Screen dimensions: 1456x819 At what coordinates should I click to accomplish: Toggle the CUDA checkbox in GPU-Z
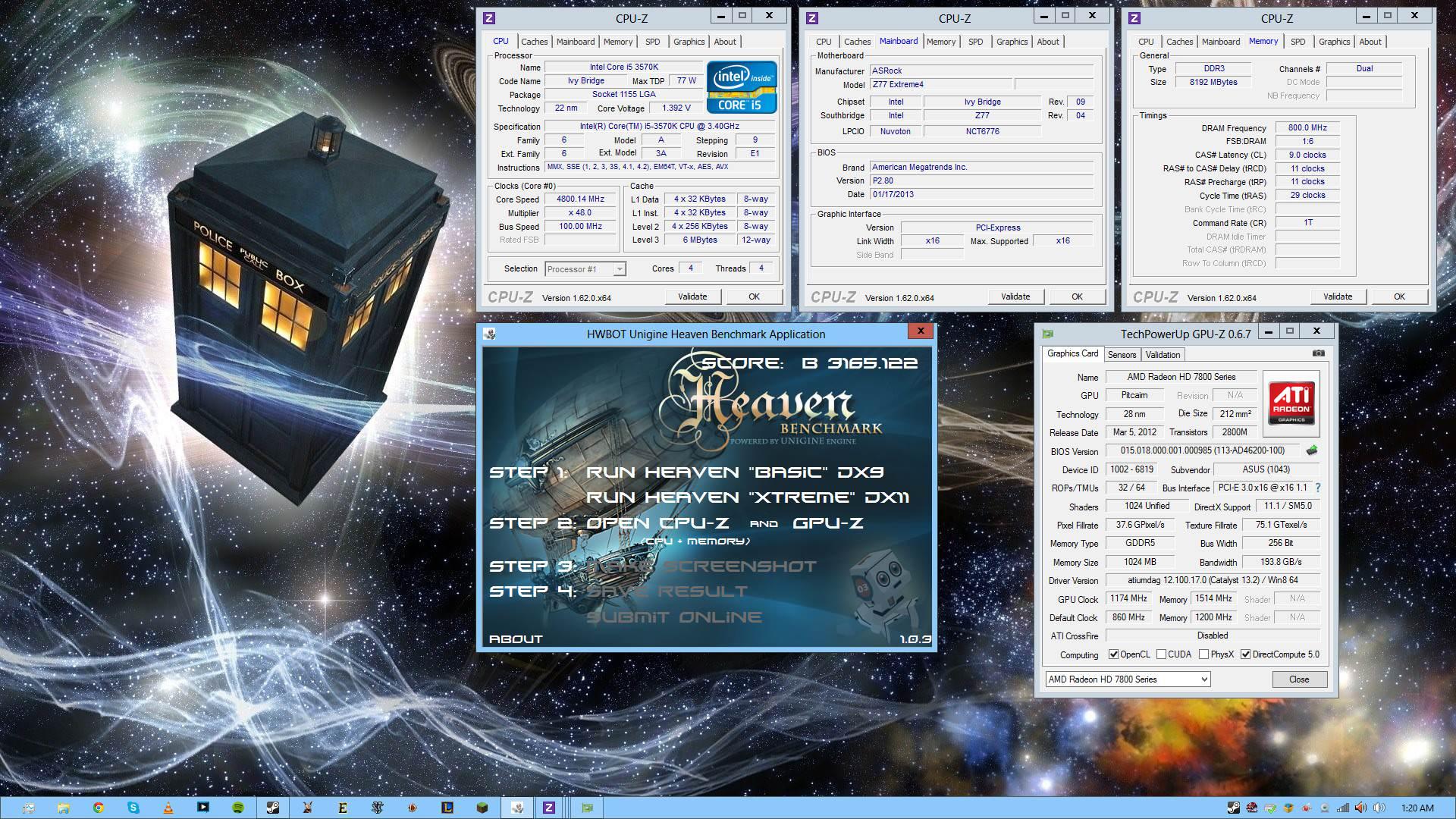pos(1161,654)
